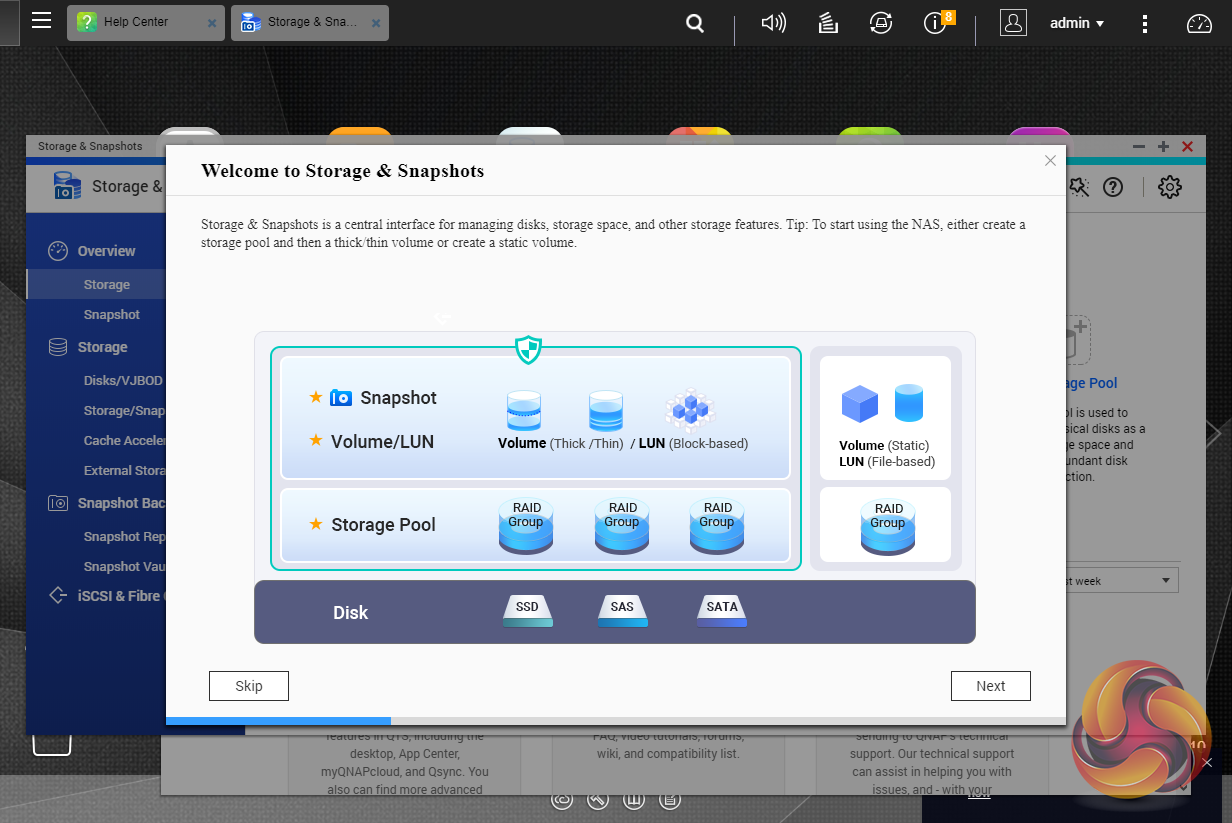Click the thin volume cylinder icon
The image size is (1232, 823).
pos(606,410)
